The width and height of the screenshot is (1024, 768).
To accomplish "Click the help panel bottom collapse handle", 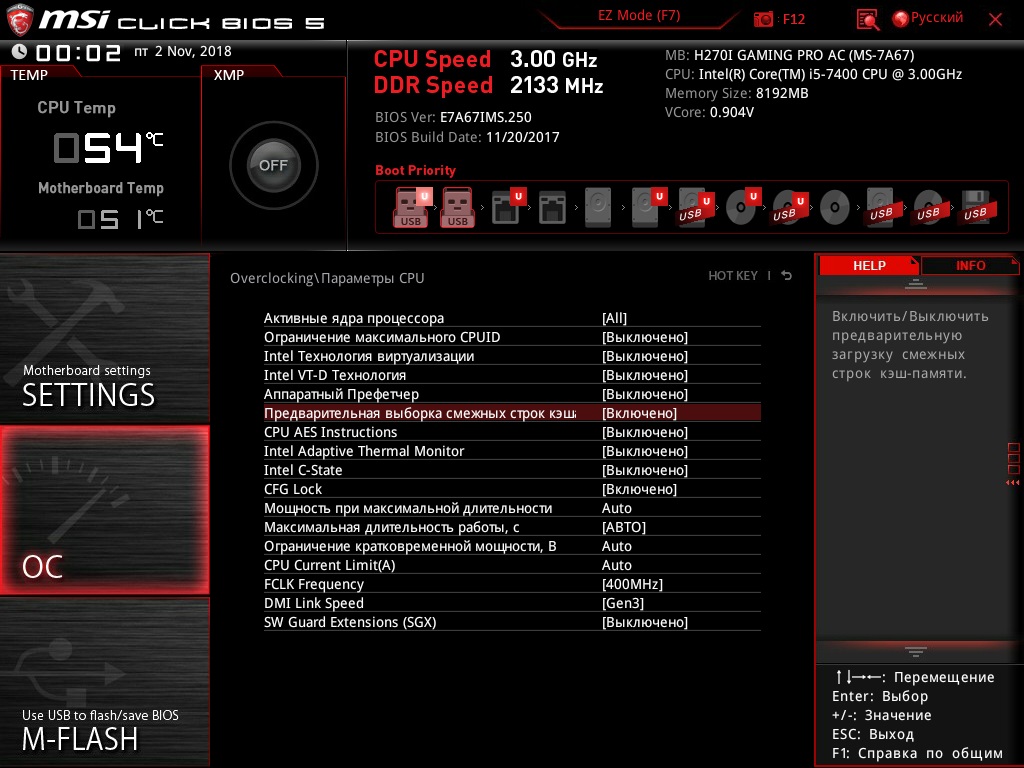I will coord(916,651).
